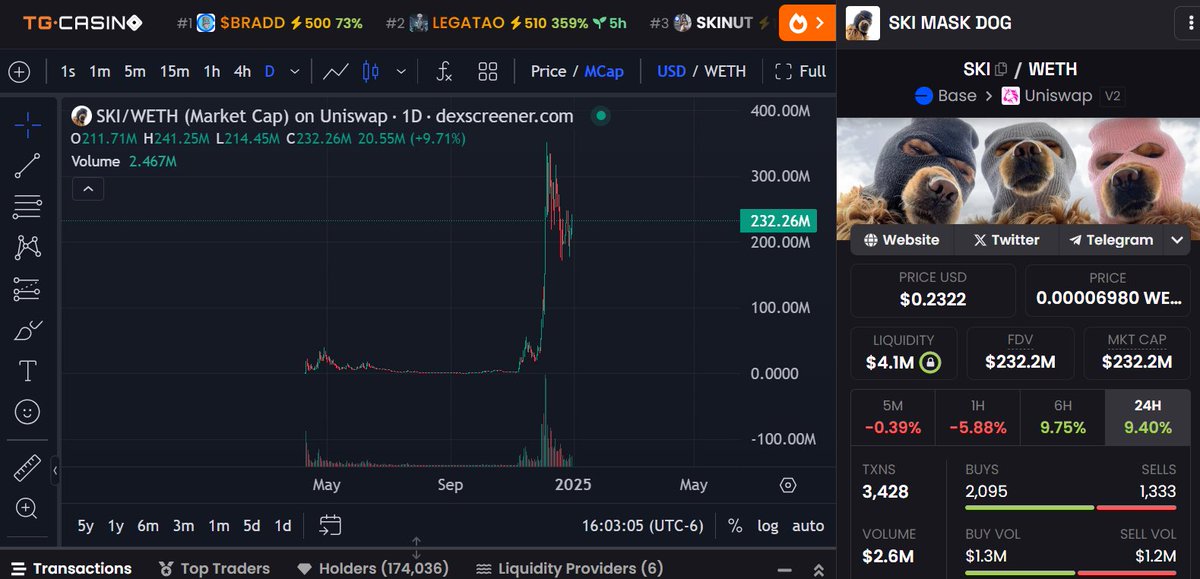This screenshot has width=1200, height=579.
Task: Open the Fibonacci retracement tool
Action: pos(27,207)
